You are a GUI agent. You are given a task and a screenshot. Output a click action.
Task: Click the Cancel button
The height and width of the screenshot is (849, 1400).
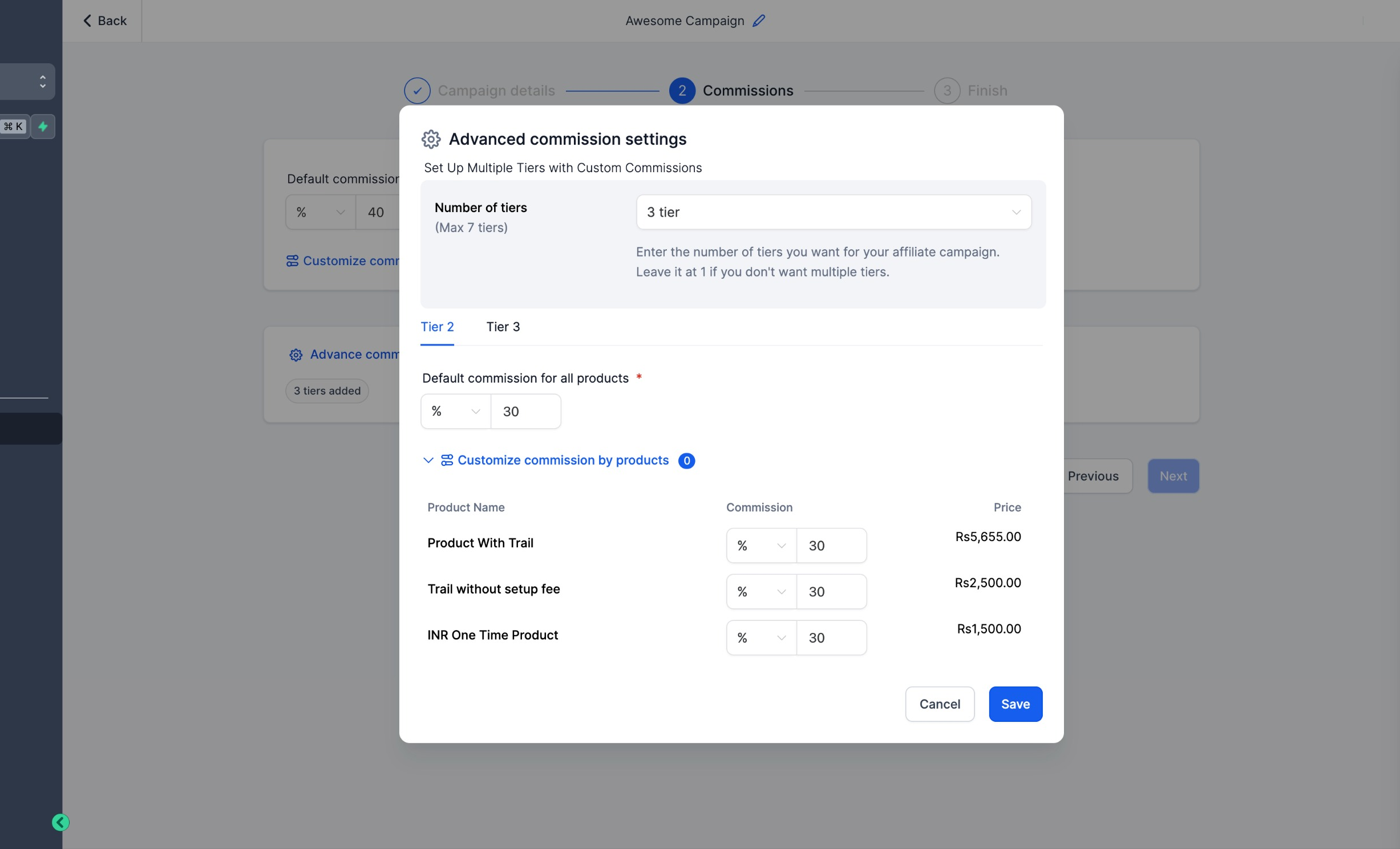(x=940, y=704)
